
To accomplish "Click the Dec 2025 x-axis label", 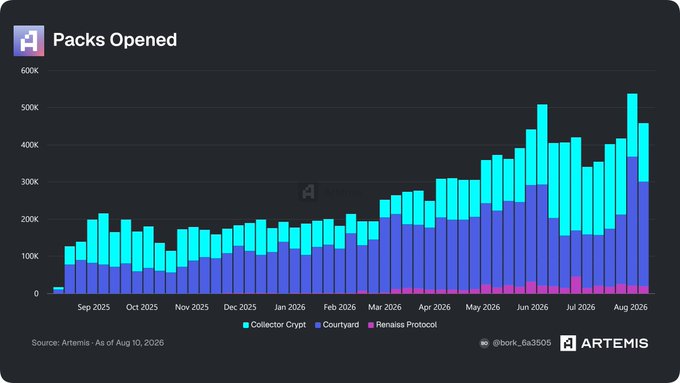I will 240,307.
